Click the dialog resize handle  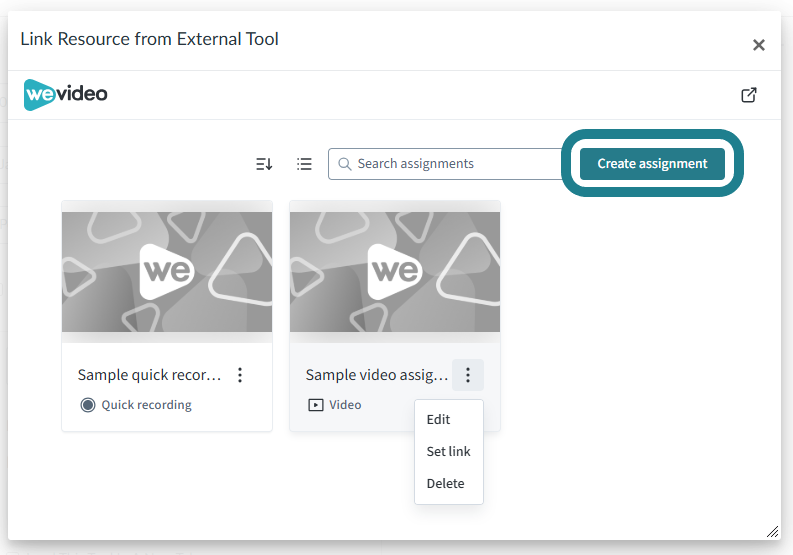point(772,531)
